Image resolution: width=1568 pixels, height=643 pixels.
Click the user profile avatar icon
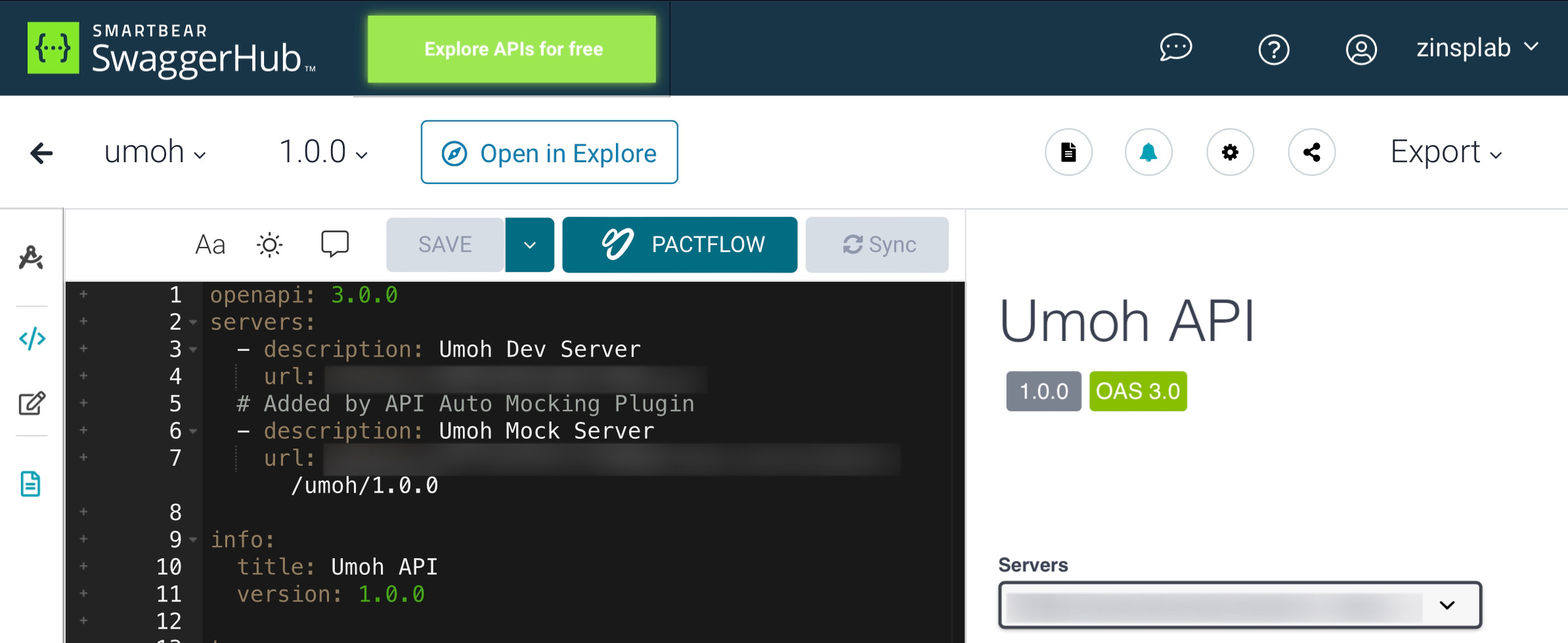(x=1361, y=49)
